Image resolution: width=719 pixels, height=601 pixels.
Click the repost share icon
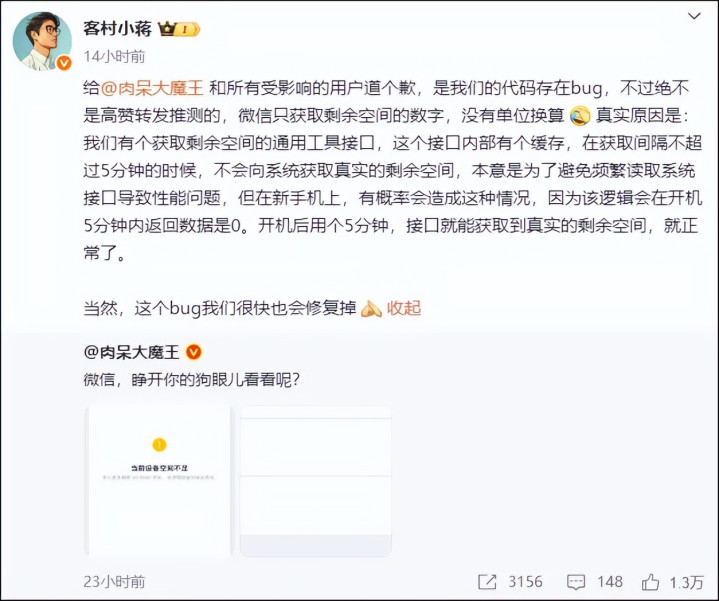pyautogui.click(x=487, y=582)
